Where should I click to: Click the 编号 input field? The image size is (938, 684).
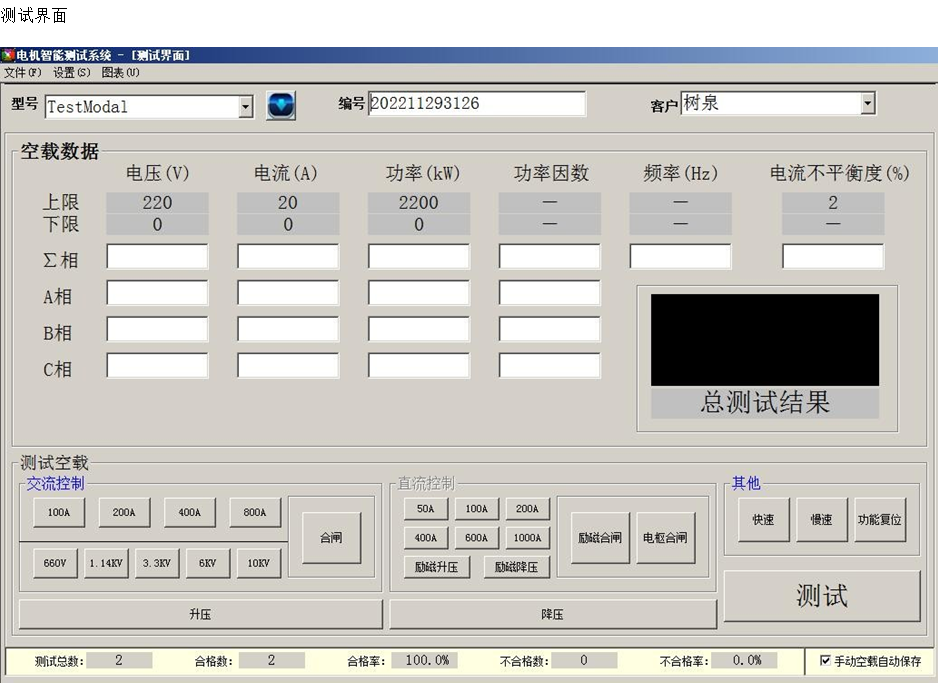pyautogui.click(x=476, y=104)
